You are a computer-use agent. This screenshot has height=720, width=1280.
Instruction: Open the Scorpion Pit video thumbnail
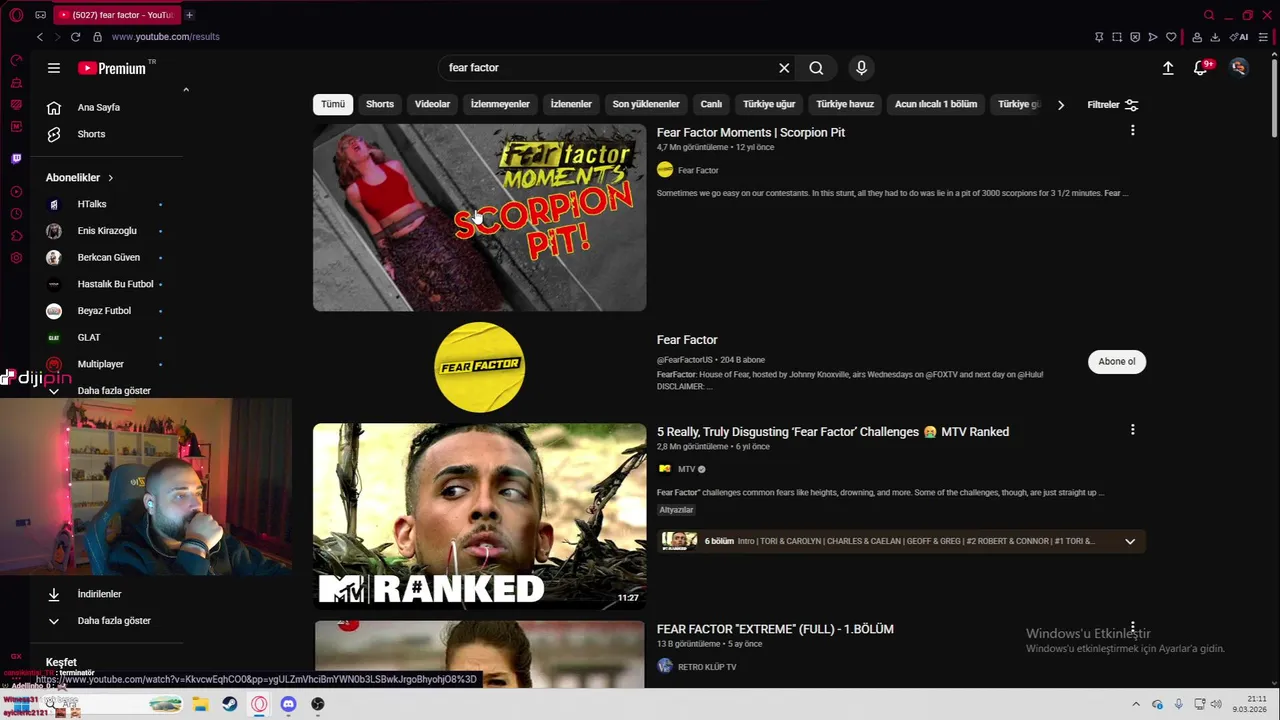[x=480, y=217]
